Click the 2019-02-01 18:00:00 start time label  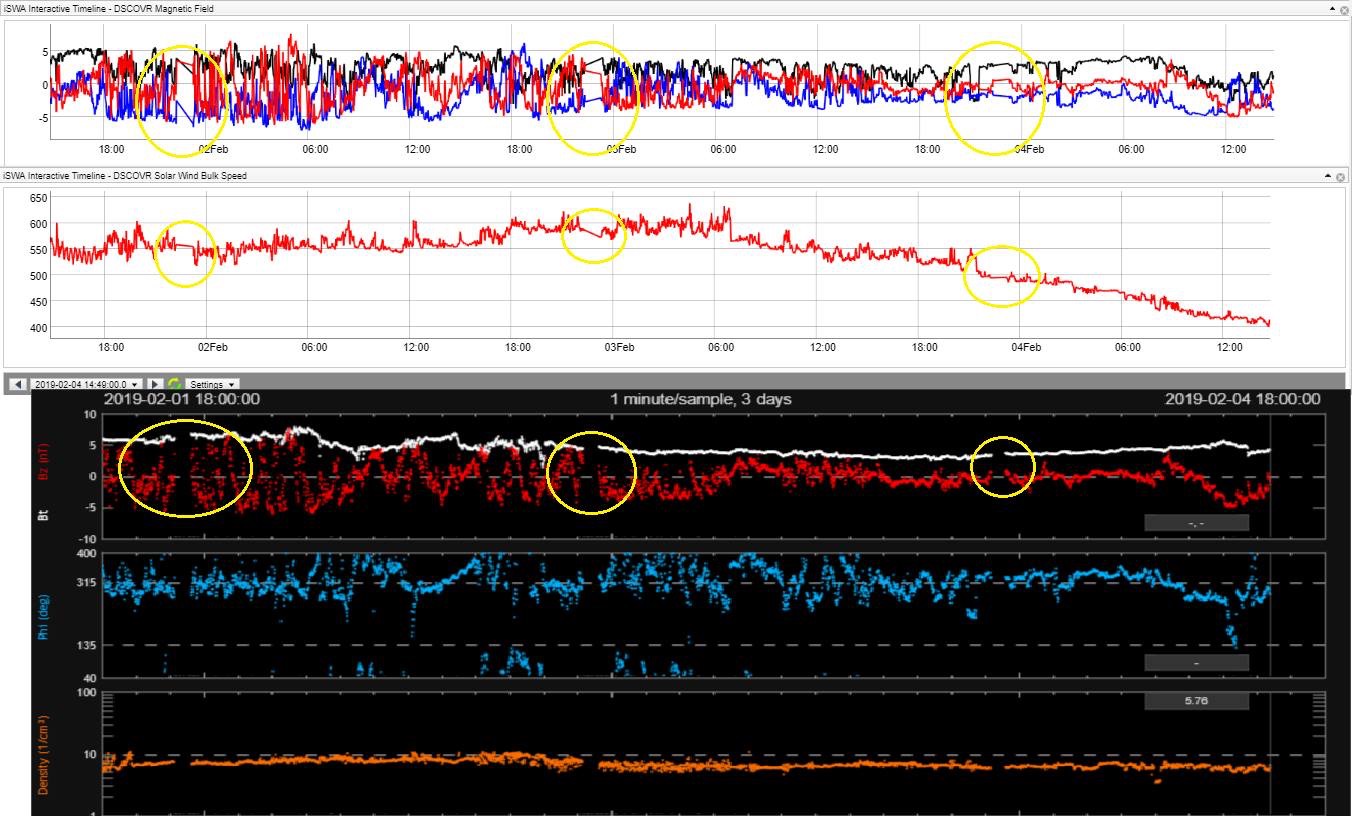pos(182,399)
